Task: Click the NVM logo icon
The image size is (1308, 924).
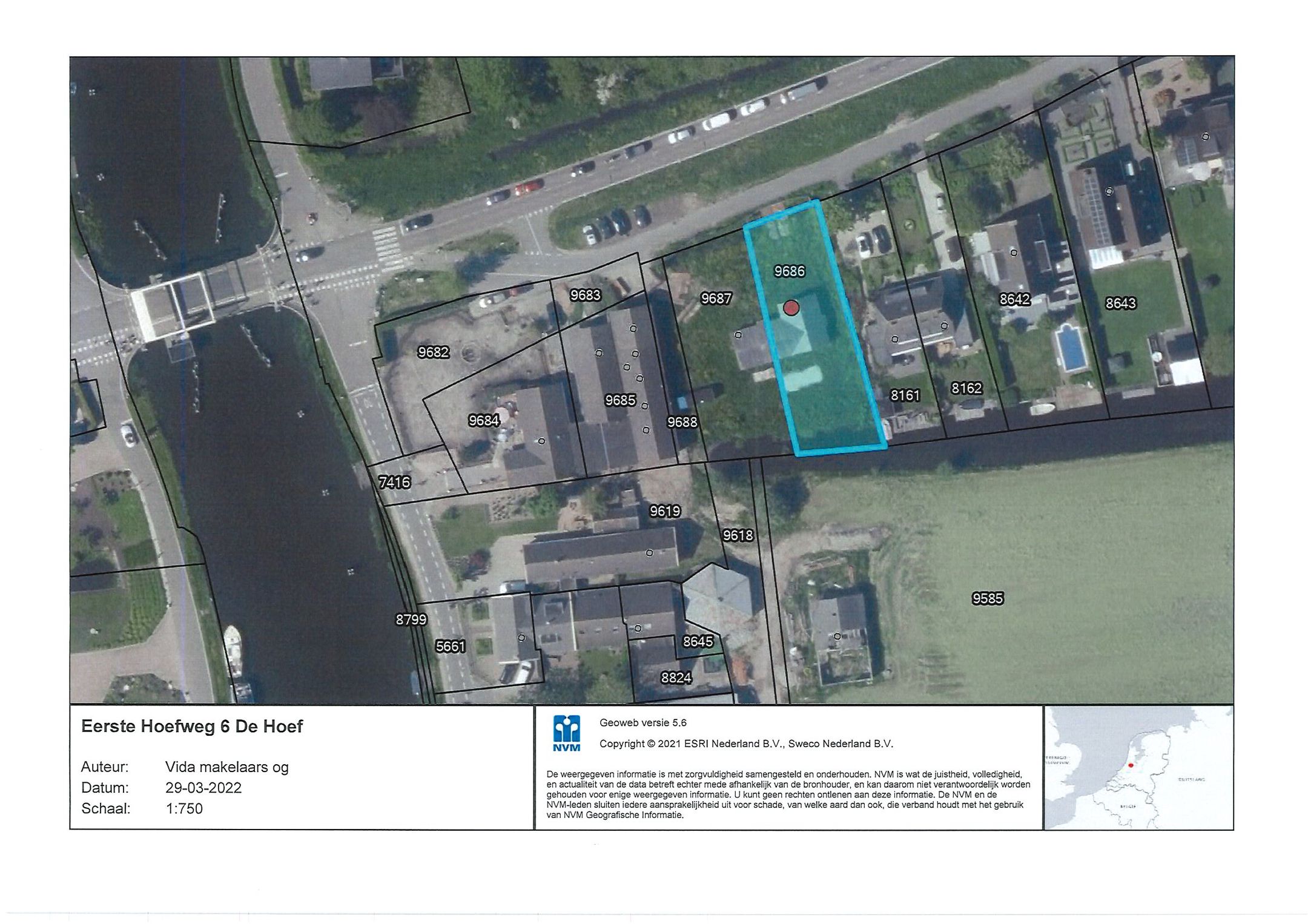Action: (566, 733)
